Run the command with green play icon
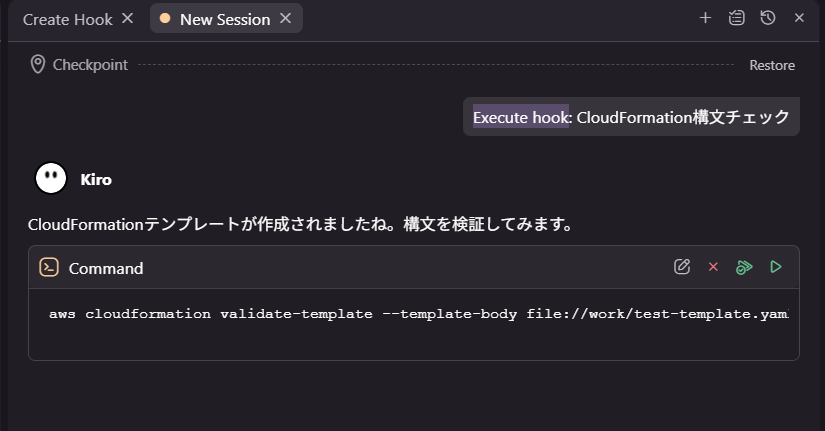This screenshot has width=825, height=431. click(775, 267)
